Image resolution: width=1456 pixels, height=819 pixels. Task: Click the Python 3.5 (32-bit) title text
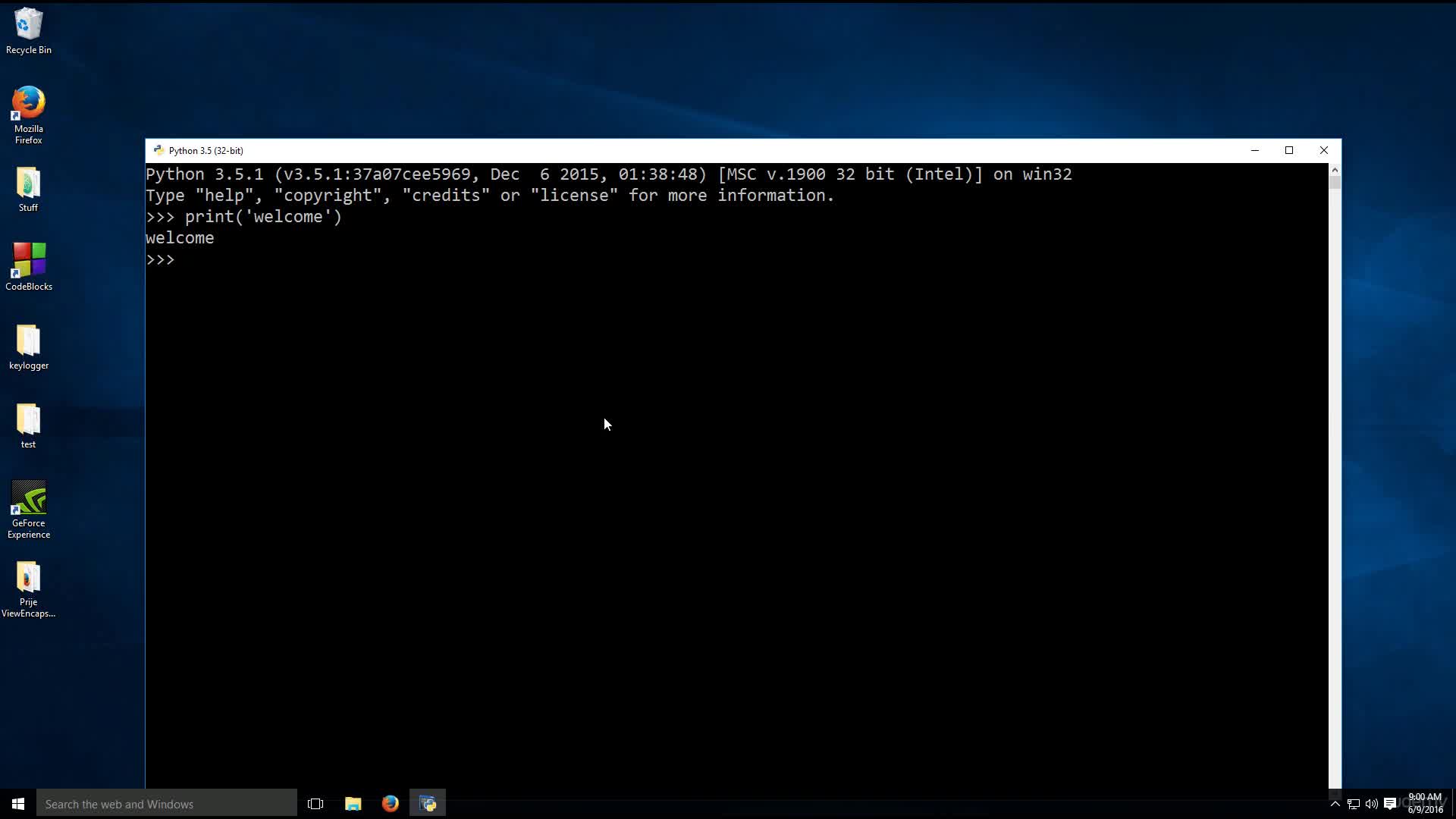[206, 151]
